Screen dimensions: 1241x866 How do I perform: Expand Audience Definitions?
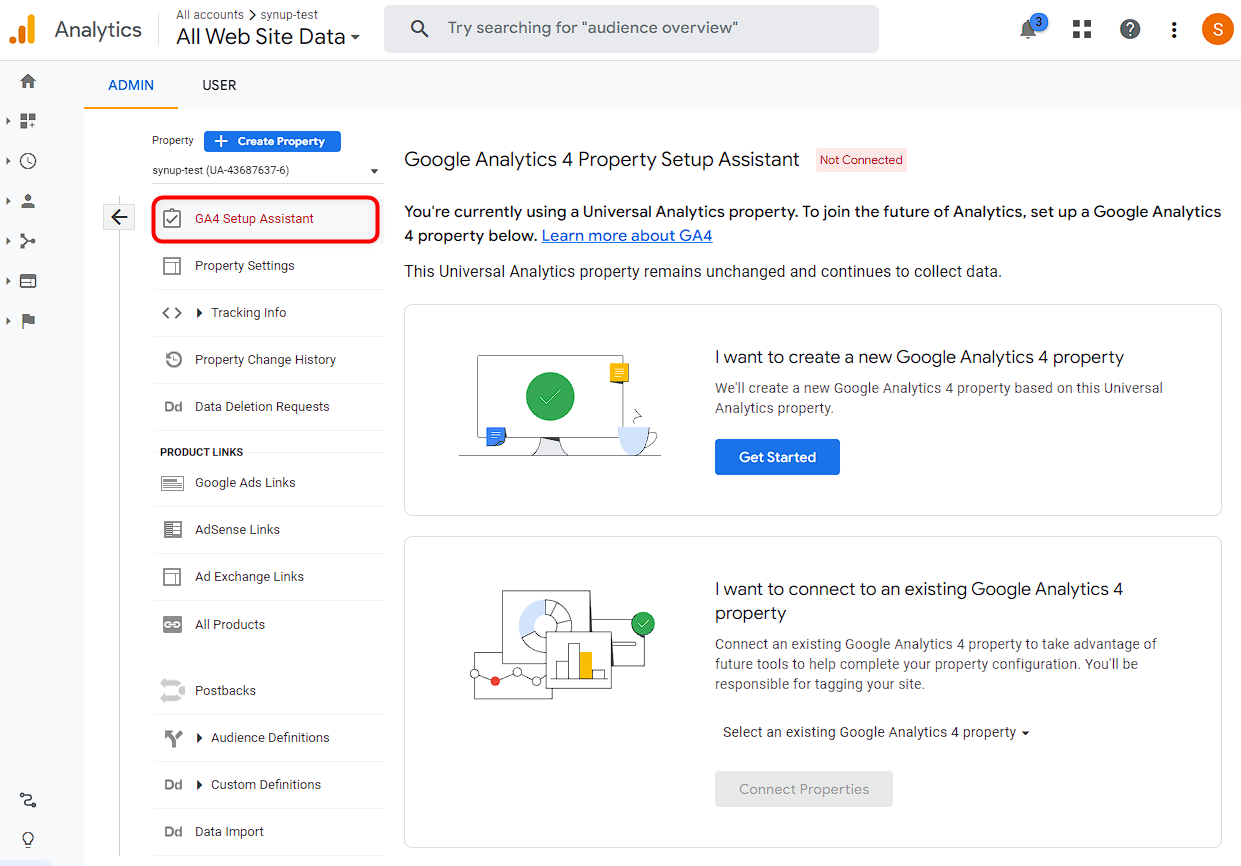coord(200,738)
